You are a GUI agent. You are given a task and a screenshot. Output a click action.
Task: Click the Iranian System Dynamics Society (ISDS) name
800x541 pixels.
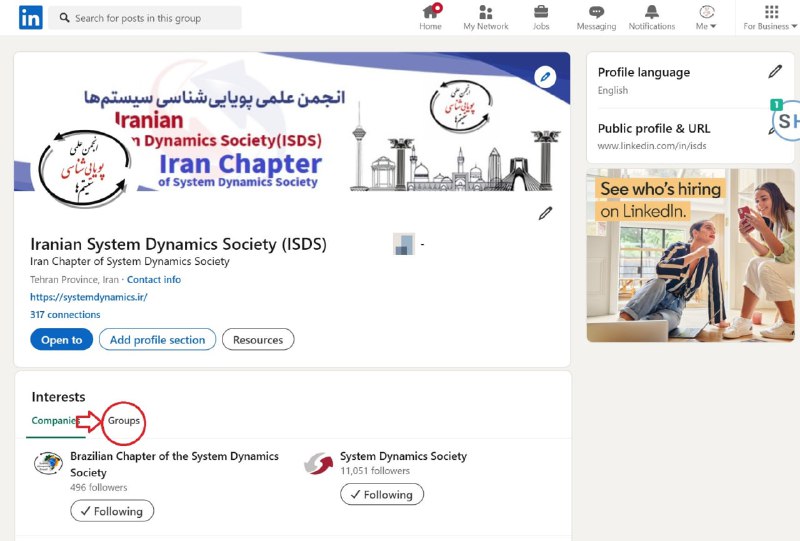pos(178,244)
